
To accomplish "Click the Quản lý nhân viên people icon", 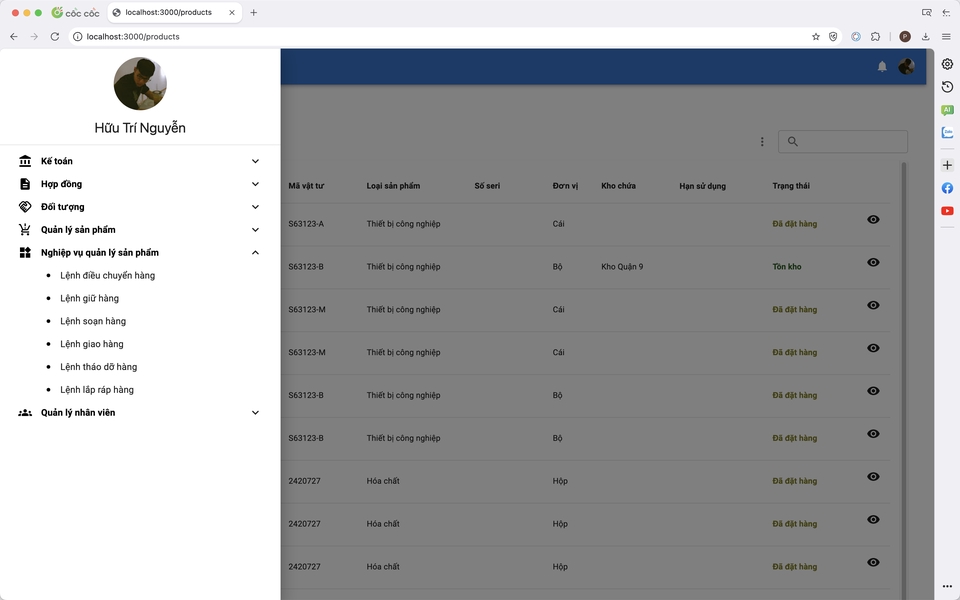I will click(25, 413).
